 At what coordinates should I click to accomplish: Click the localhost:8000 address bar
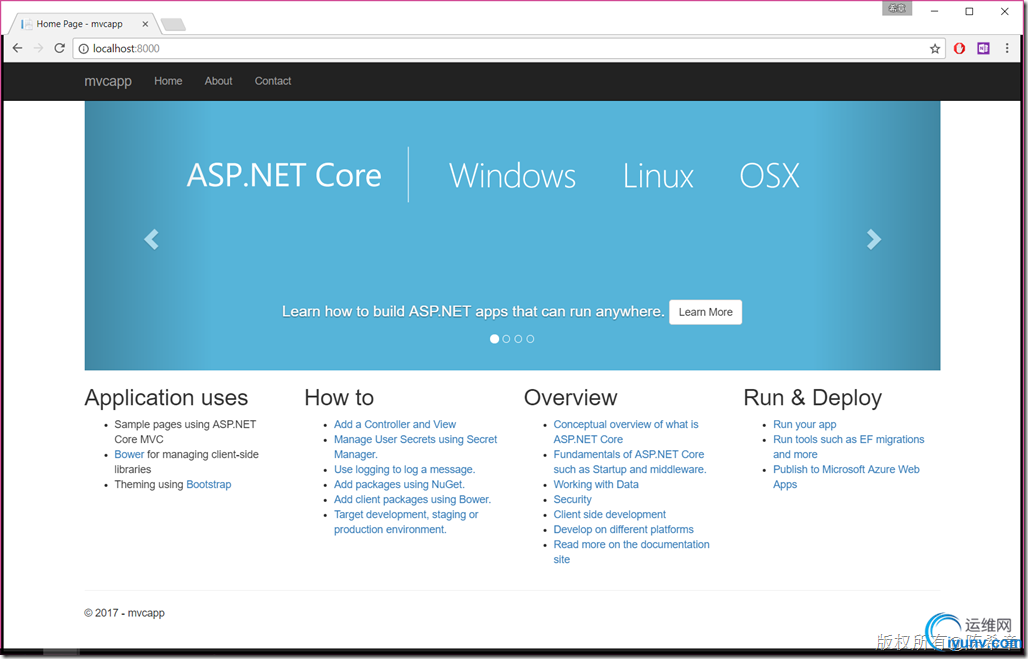pyautogui.click(x=509, y=49)
